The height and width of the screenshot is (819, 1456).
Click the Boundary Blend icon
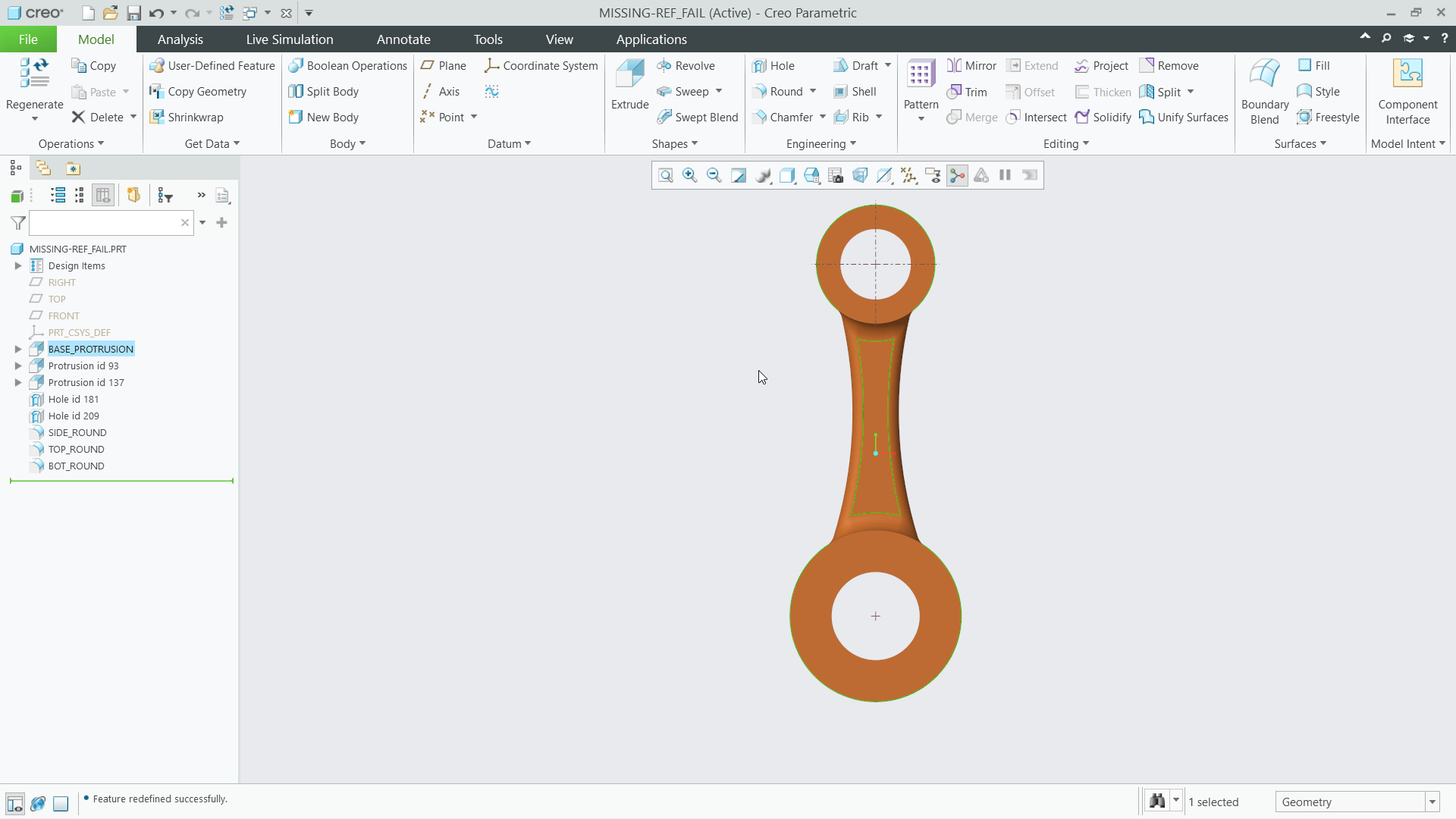pyautogui.click(x=1265, y=74)
